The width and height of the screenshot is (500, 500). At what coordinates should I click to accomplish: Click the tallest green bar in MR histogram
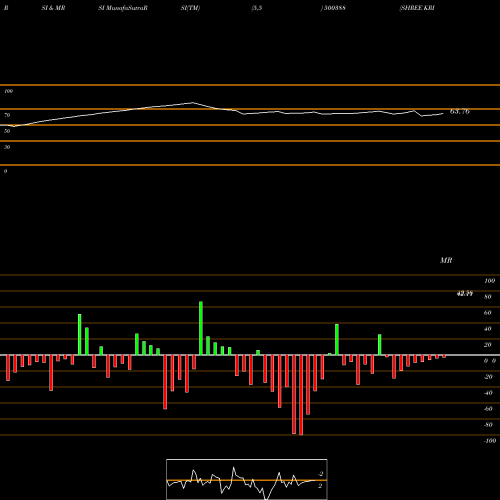[201, 328]
